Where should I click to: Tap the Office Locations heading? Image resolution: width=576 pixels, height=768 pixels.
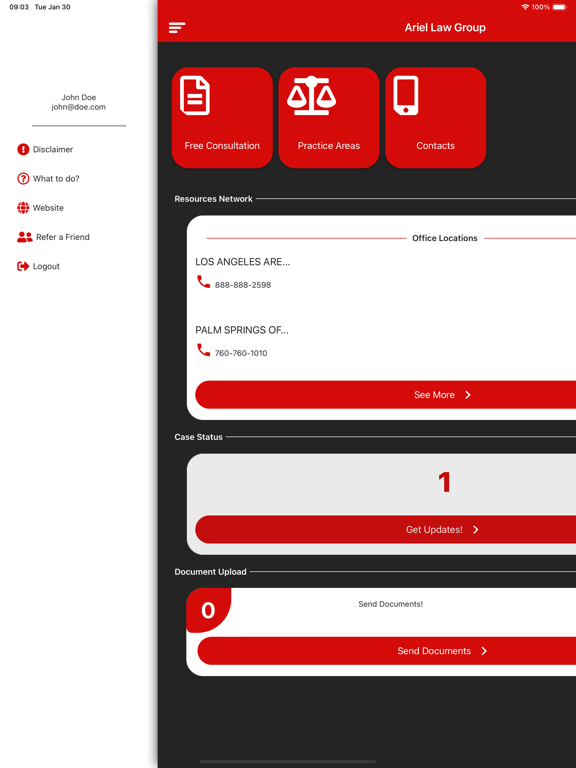click(x=445, y=238)
